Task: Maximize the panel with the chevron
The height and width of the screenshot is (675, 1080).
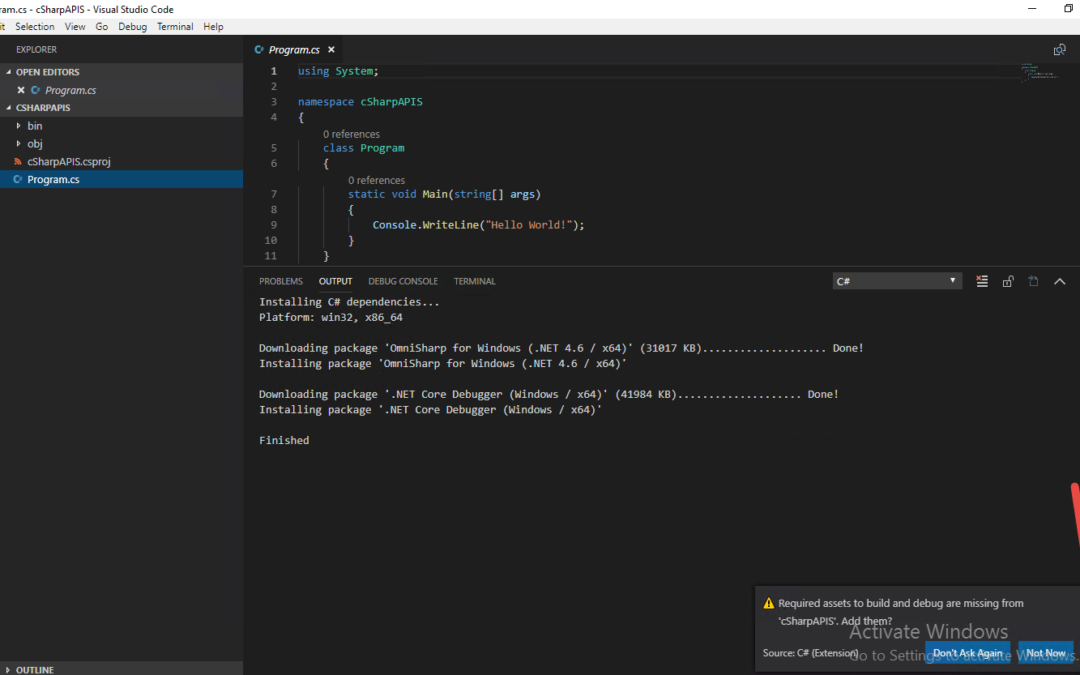Action: pyautogui.click(x=1059, y=281)
